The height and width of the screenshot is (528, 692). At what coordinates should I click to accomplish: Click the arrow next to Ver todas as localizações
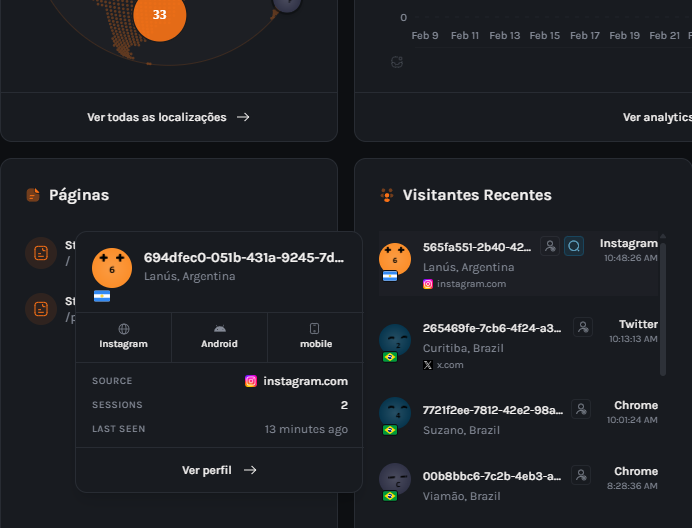(243, 117)
